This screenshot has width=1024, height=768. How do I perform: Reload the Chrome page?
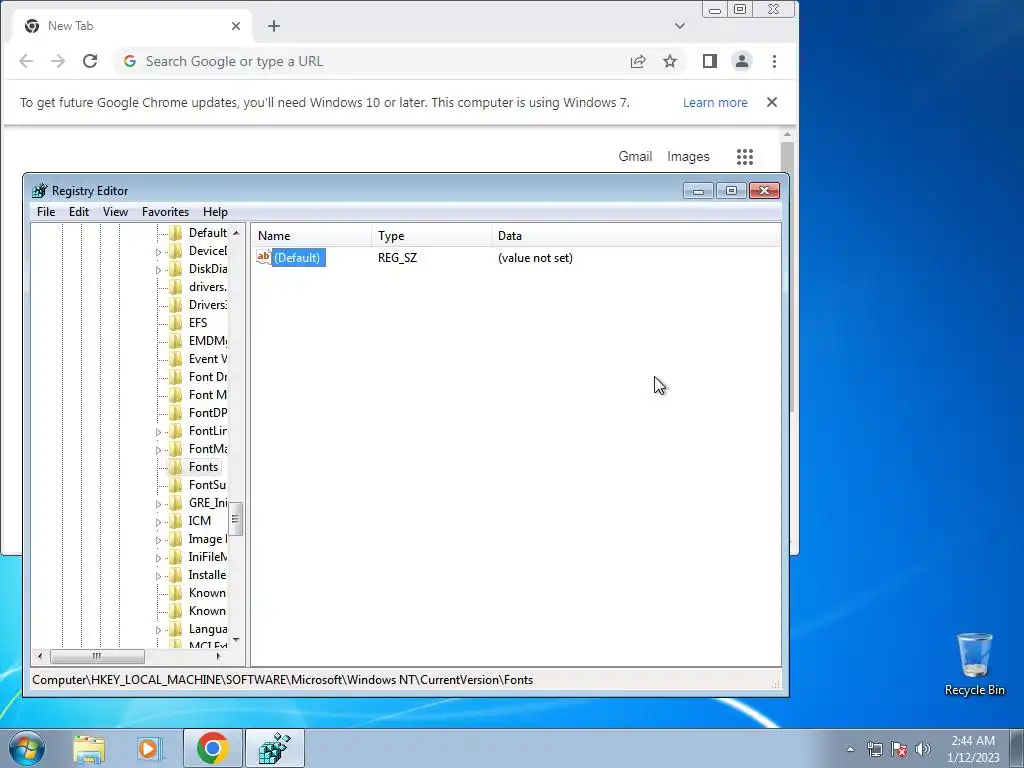coord(90,61)
